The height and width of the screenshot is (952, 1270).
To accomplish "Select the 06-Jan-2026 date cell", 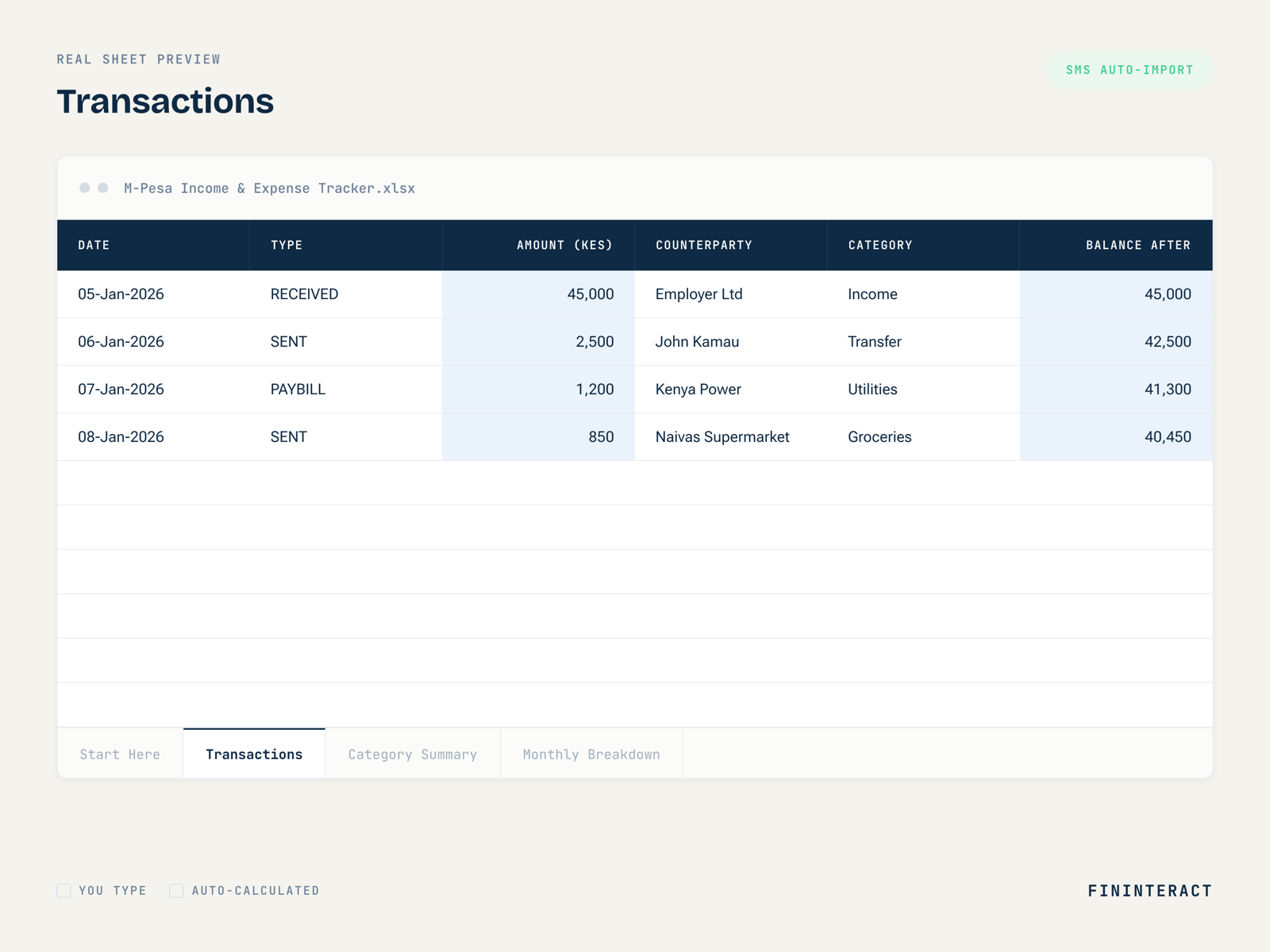I will (x=153, y=342).
